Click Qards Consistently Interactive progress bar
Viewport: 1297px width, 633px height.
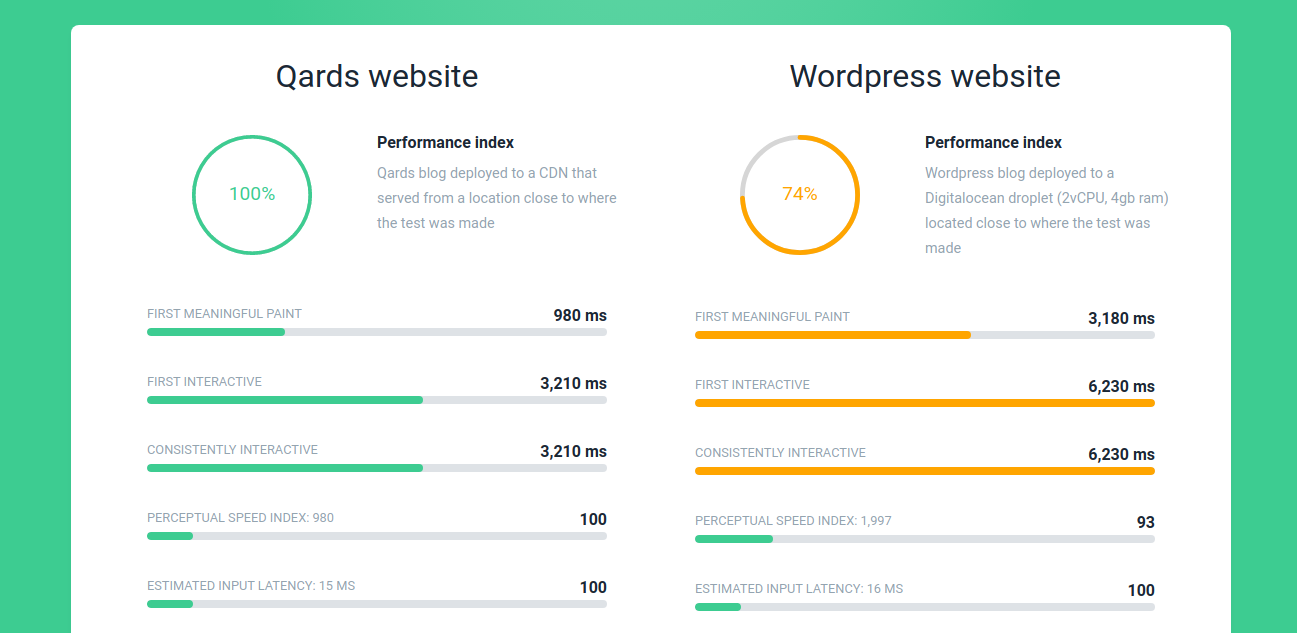pos(377,468)
